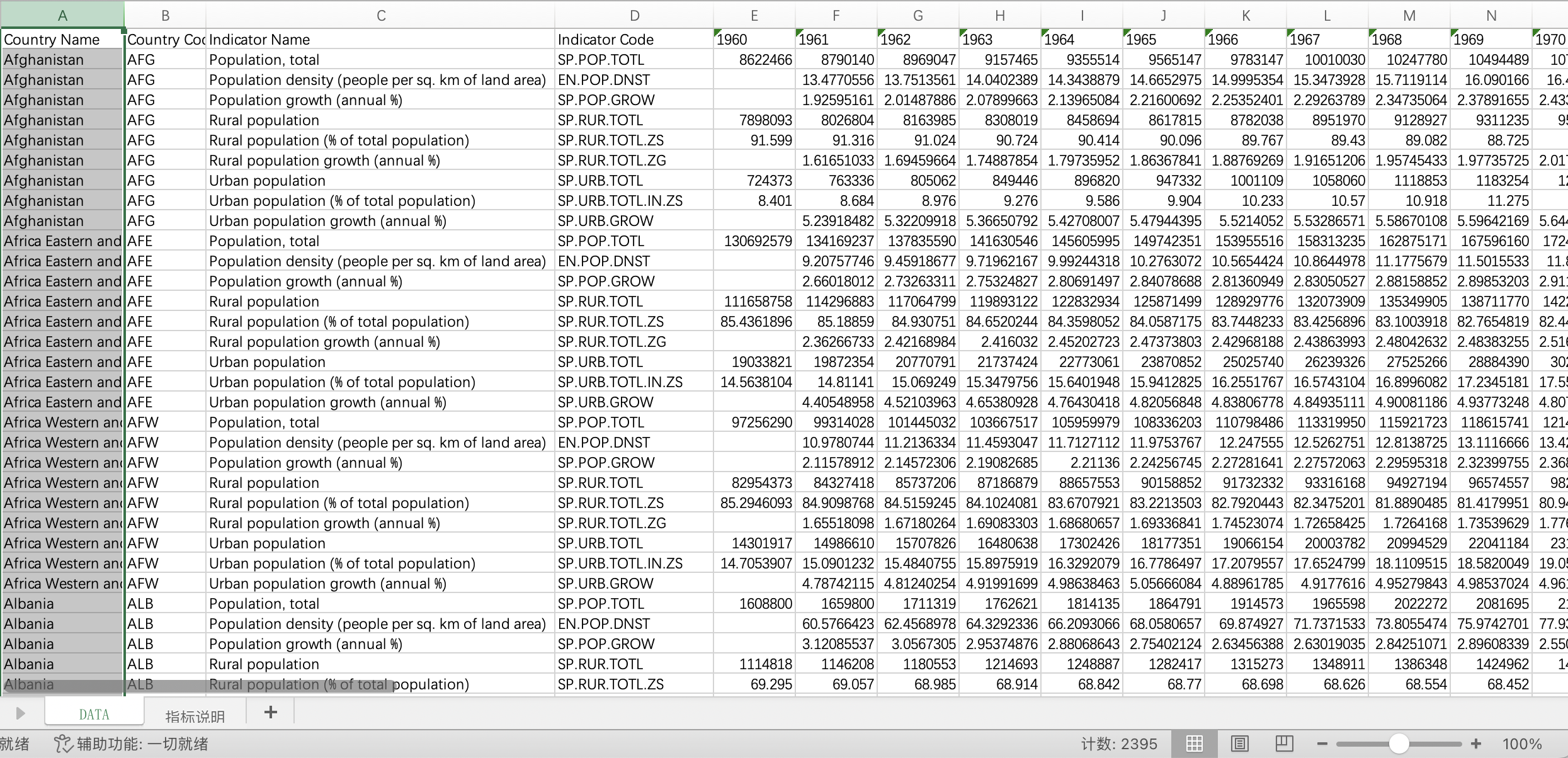Select the 1960 header cell
Screen dimensions: 1568x758
click(754, 40)
